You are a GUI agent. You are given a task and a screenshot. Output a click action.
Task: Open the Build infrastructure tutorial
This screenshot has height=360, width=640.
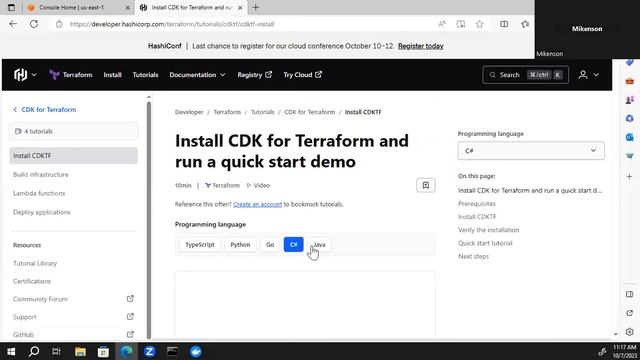(41, 174)
